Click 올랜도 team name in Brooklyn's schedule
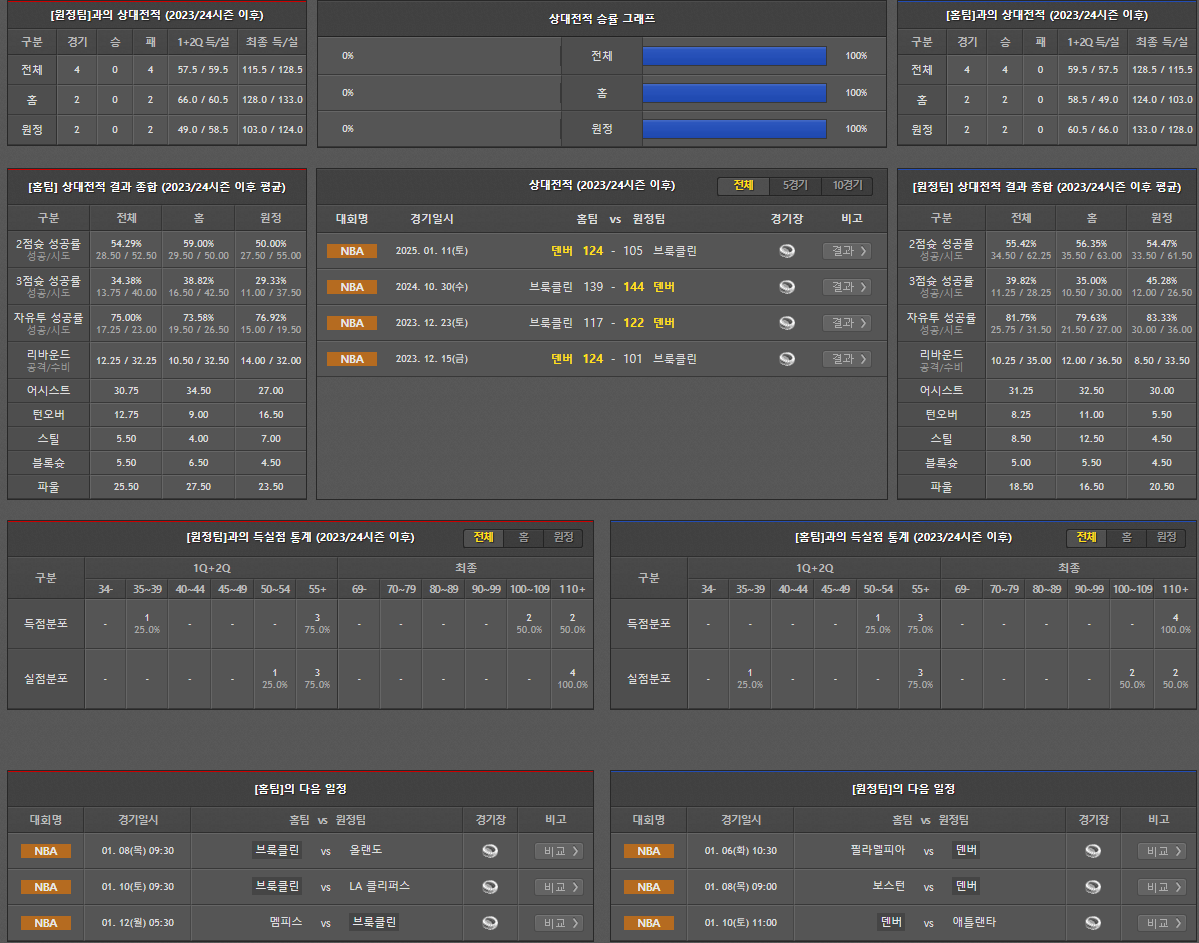Viewport: 1199px width, 943px height. 366,851
